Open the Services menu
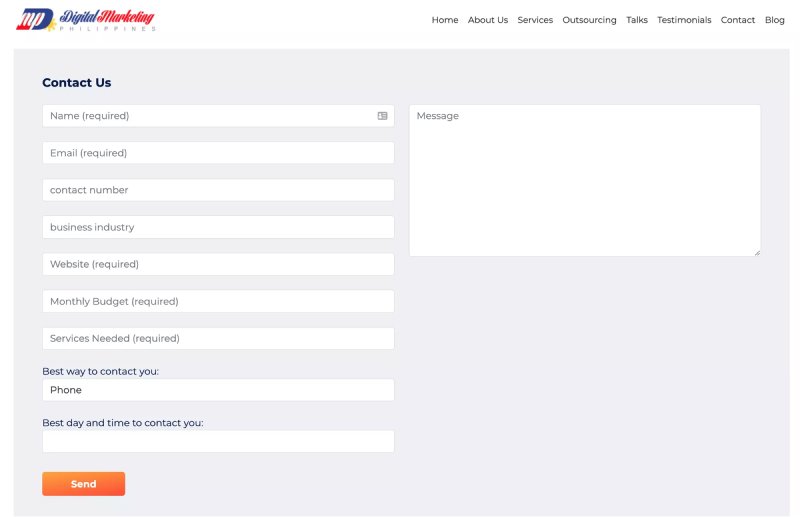The image size is (800, 517). coord(535,20)
